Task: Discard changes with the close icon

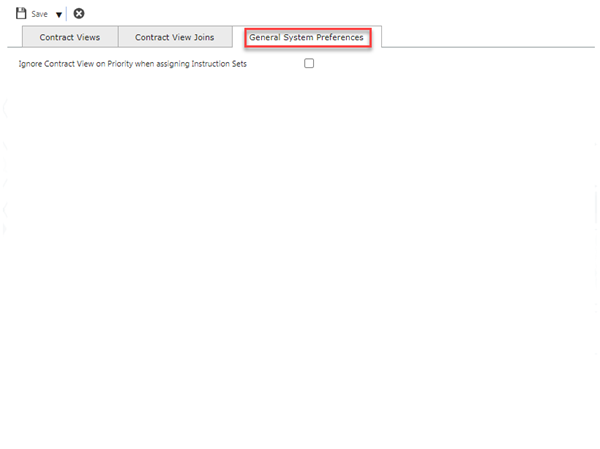Action: 79,14
